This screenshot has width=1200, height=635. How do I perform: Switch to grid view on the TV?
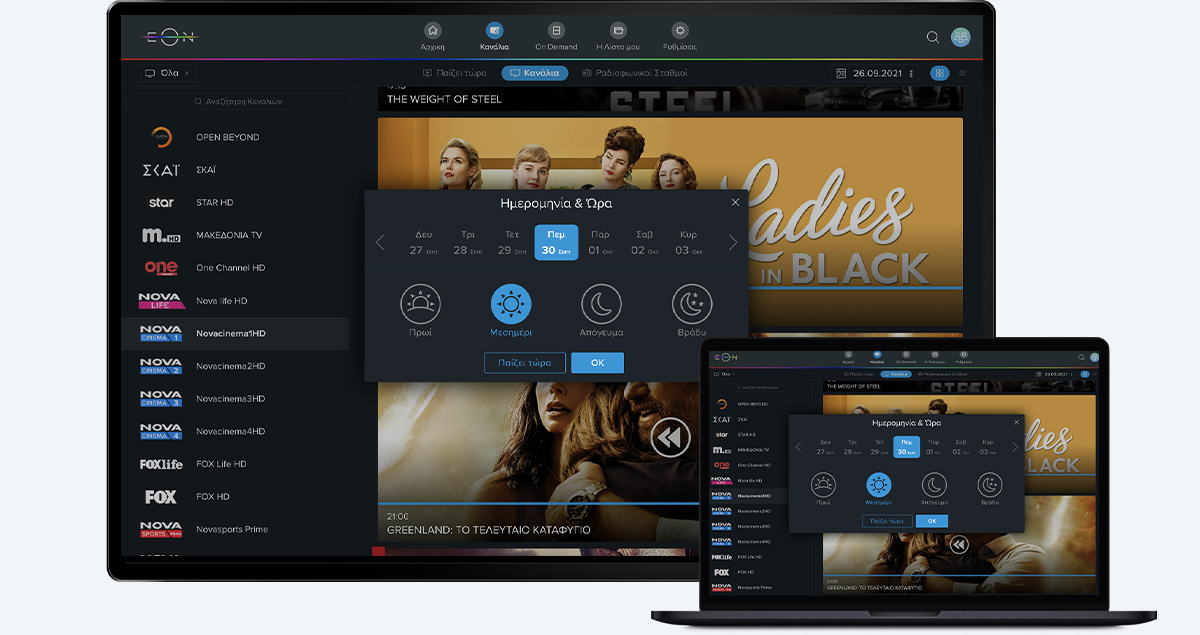point(938,73)
